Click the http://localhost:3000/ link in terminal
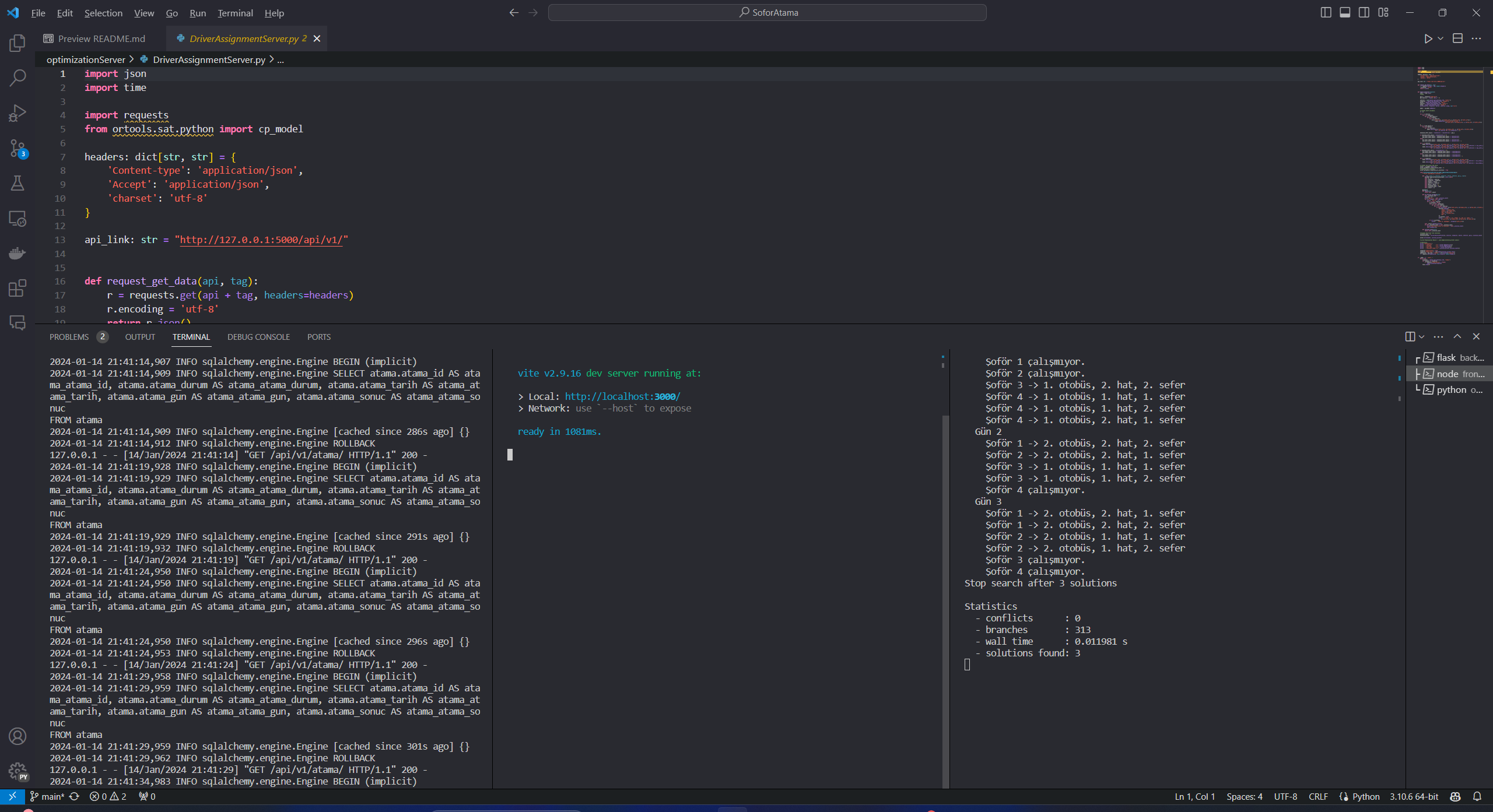 [622, 396]
